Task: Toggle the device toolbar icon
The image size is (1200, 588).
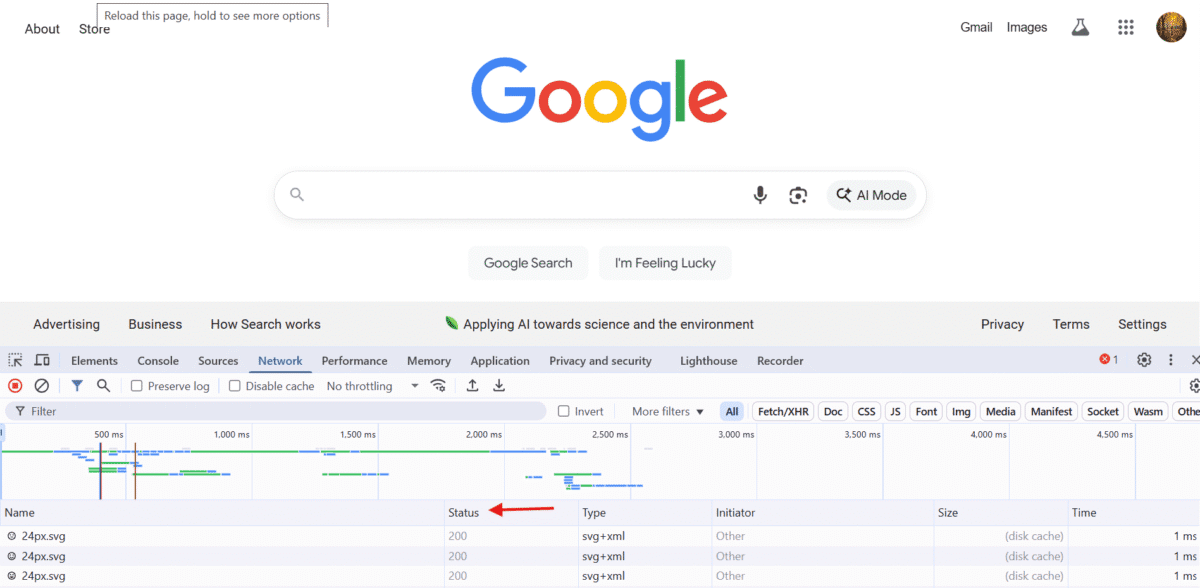Action: pyautogui.click(x=40, y=360)
